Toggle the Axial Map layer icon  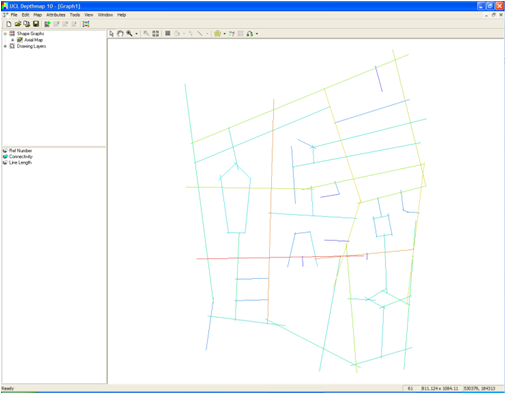20,40
